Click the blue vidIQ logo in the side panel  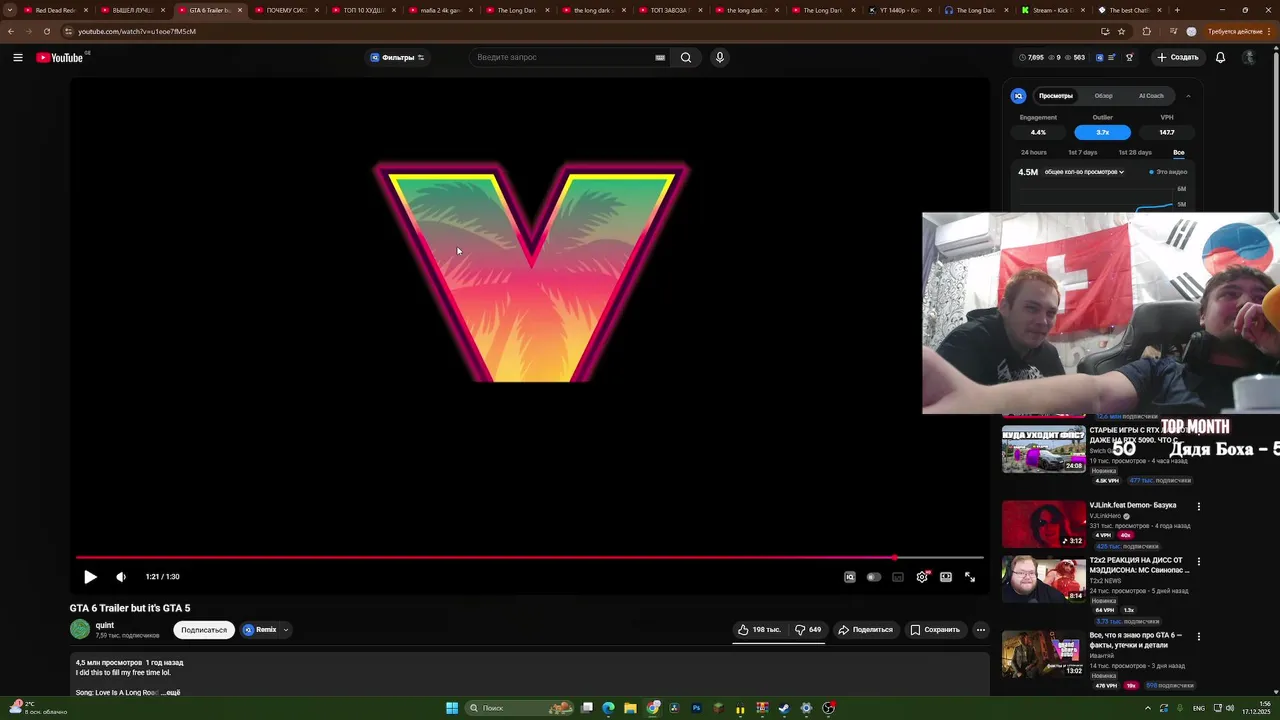[1018, 96]
